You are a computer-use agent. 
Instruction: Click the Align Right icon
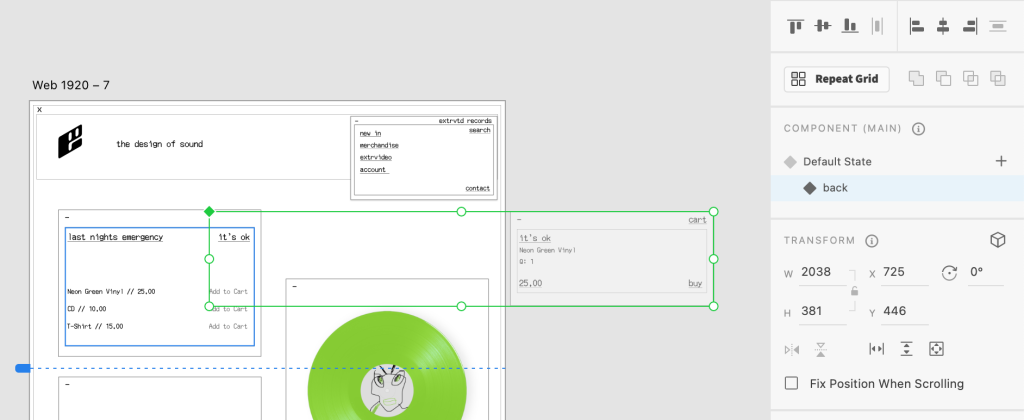tap(969, 26)
